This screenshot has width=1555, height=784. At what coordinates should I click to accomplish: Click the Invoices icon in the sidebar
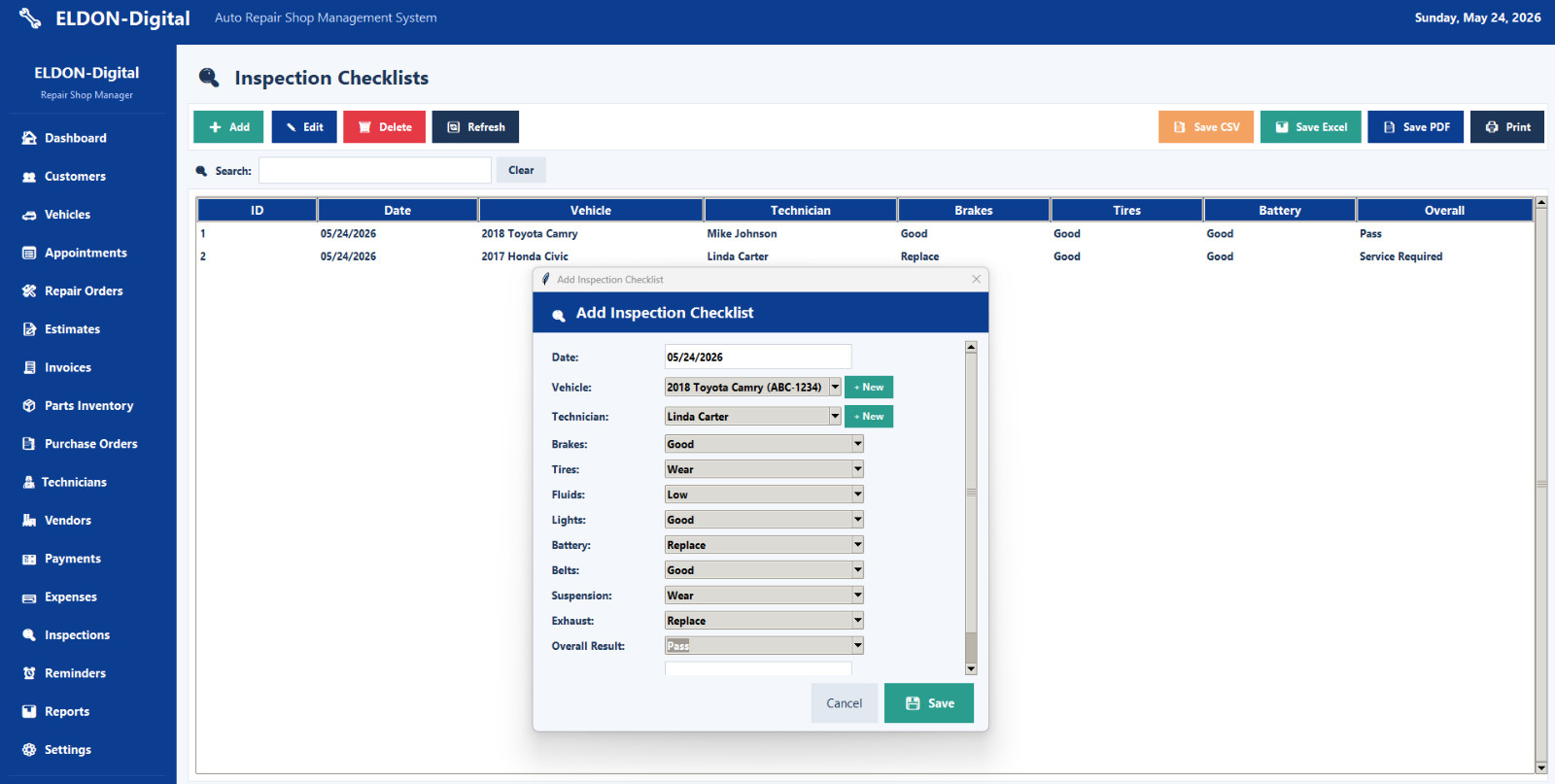click(29, 367)
